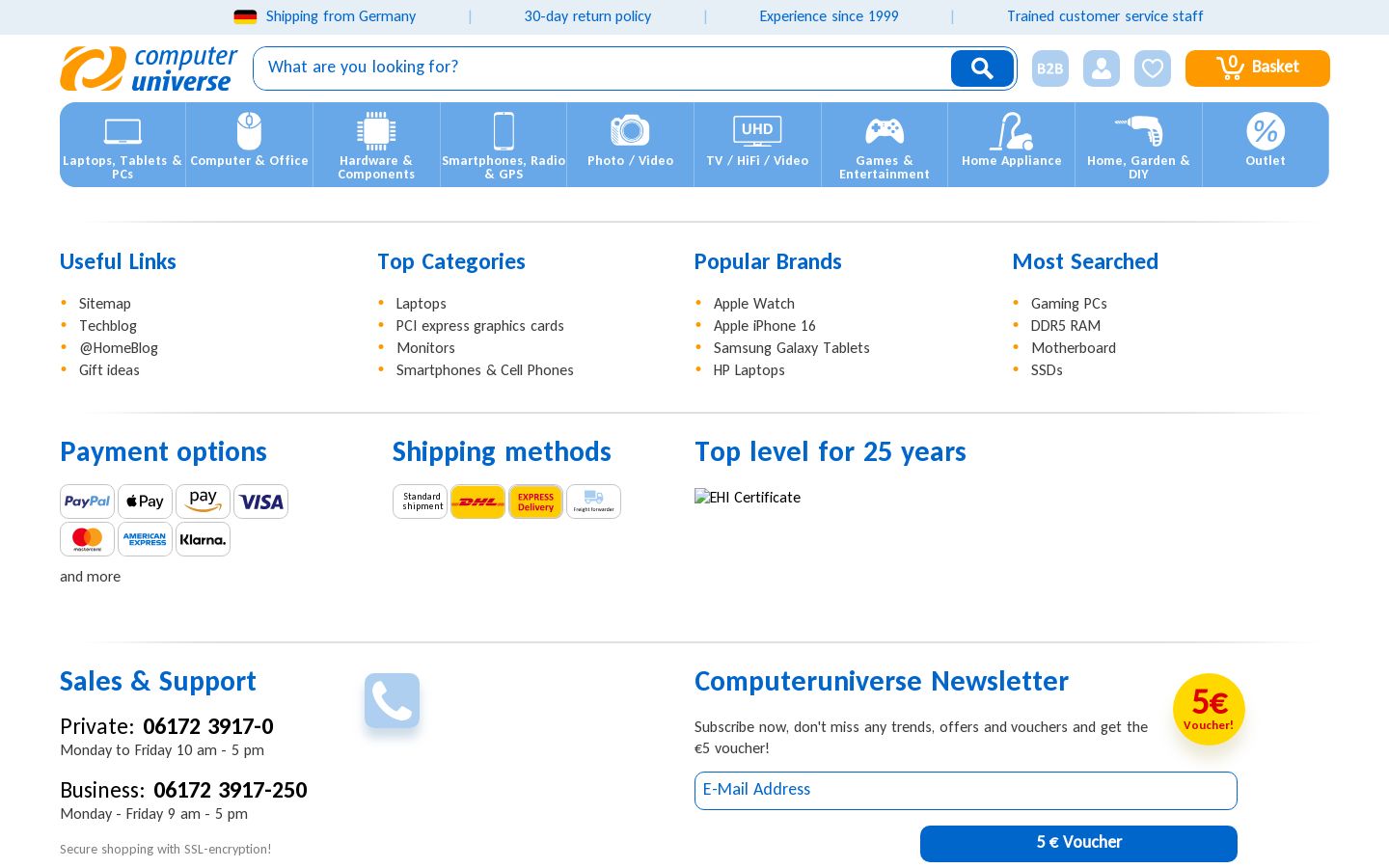Open Photo / Video category
Viewport: 1389px width, 868px height.
[x=630, y=145]
